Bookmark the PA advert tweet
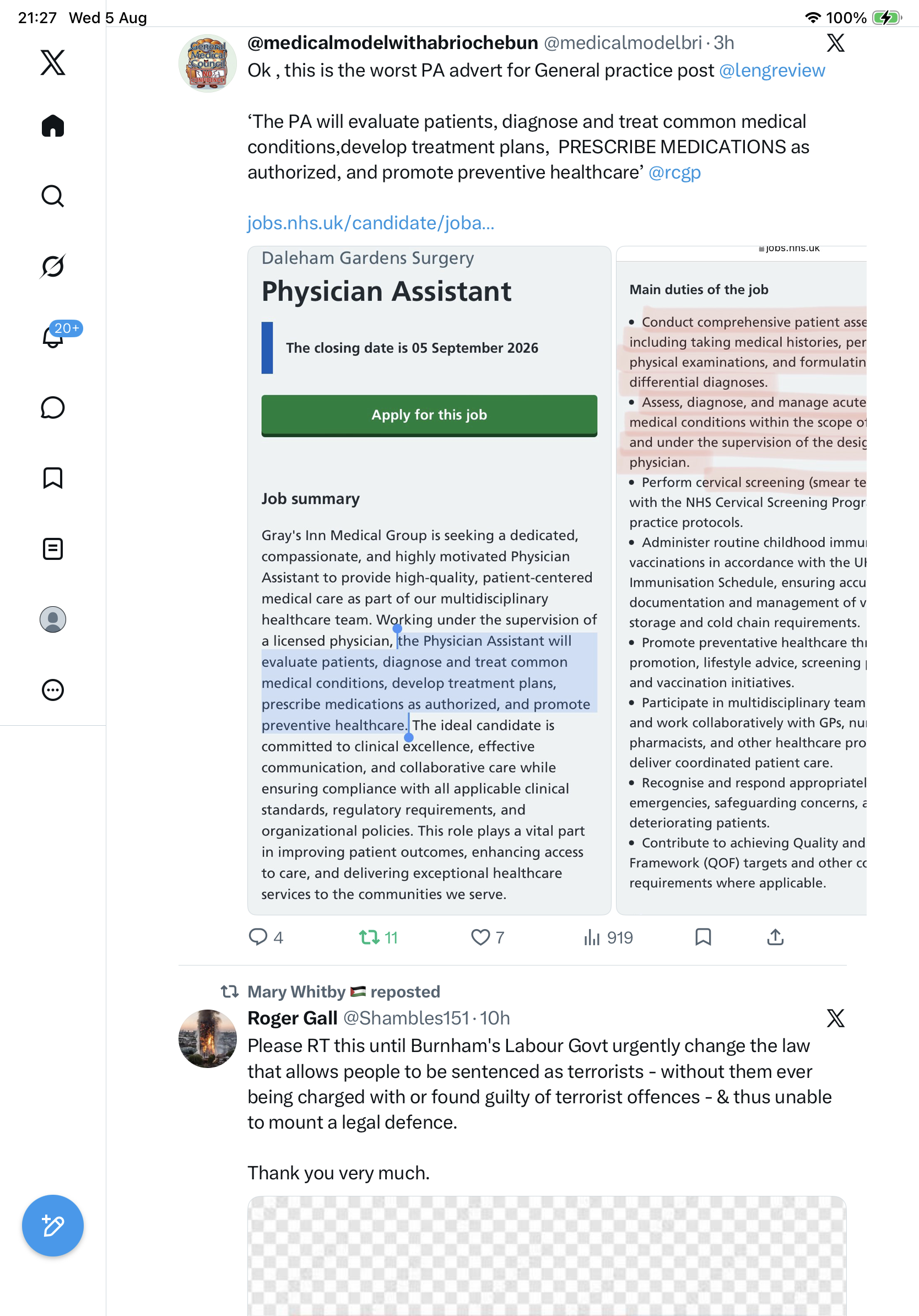The image size is (919, 1316). click(x=703, y=937)
